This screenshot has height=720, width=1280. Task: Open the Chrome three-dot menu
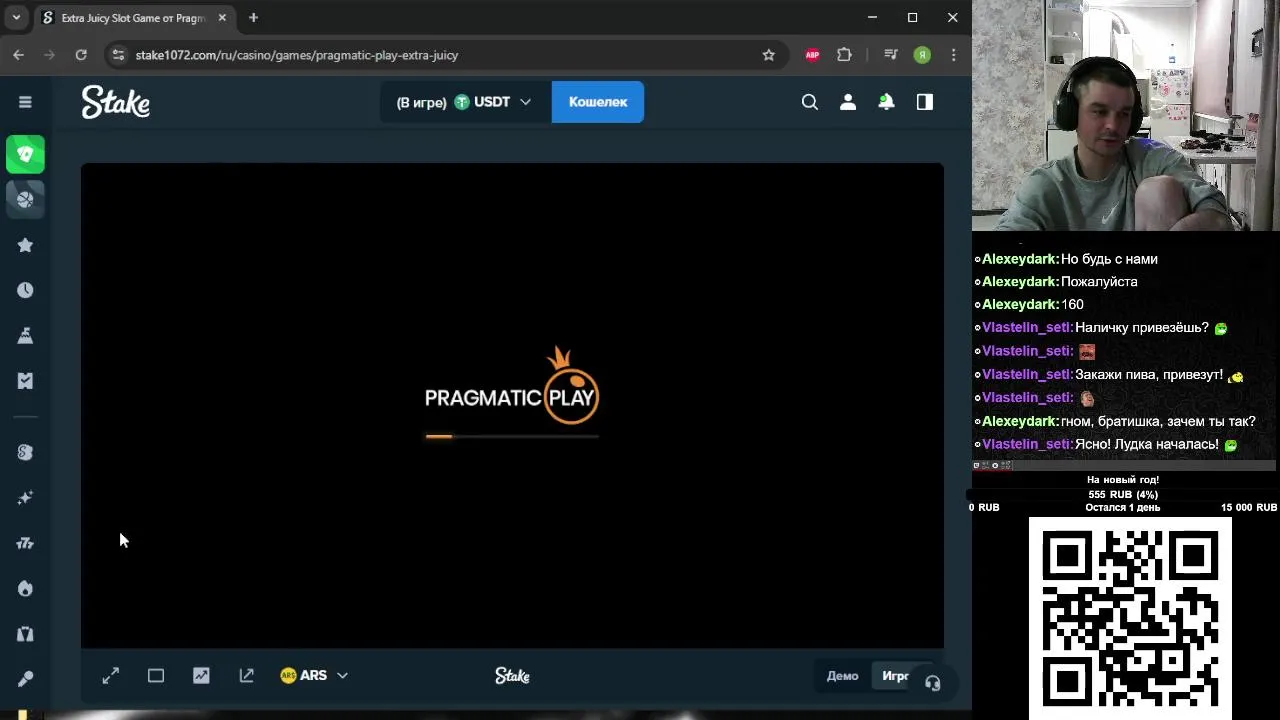954,55
